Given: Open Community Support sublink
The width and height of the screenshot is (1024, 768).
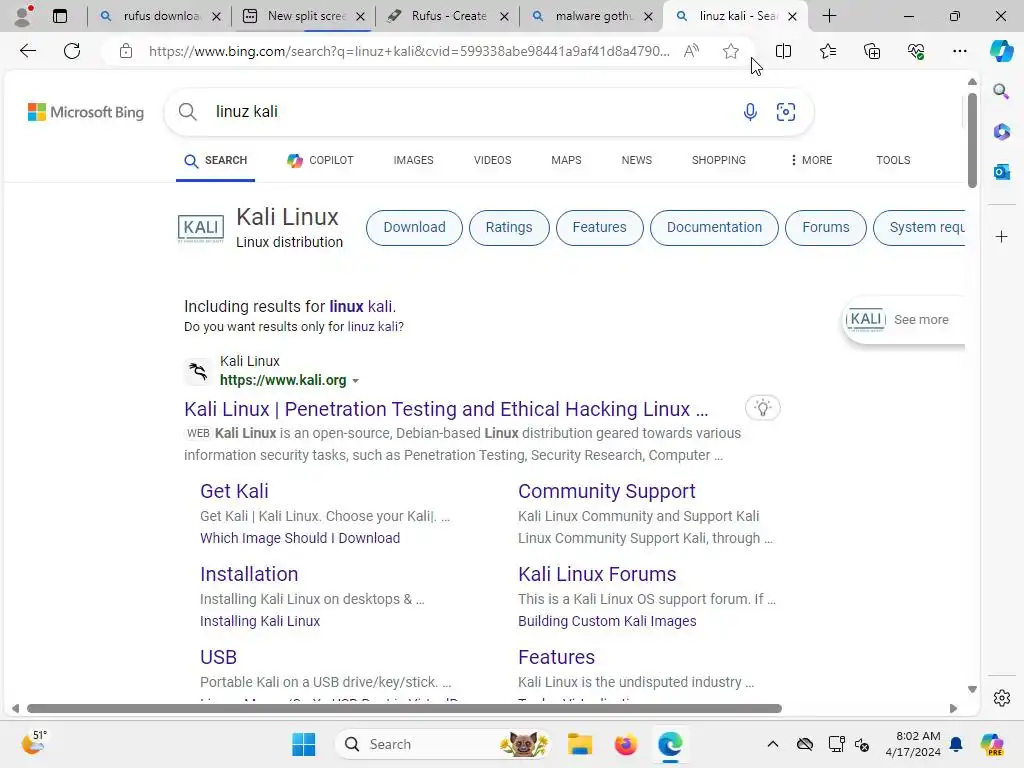Looking at the screenshot, I should [x=607, y=491].
